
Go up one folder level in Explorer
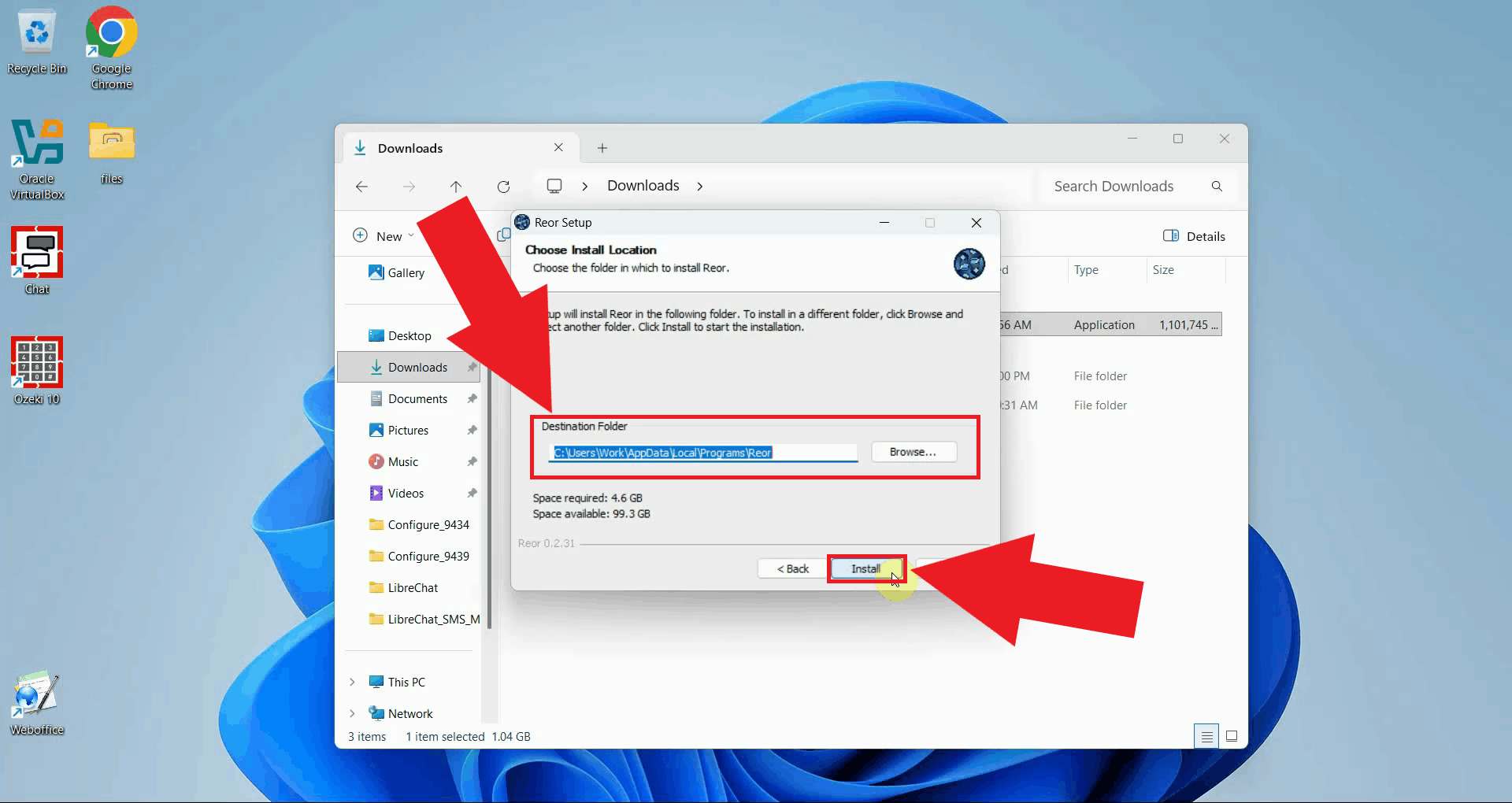[456, 187]
